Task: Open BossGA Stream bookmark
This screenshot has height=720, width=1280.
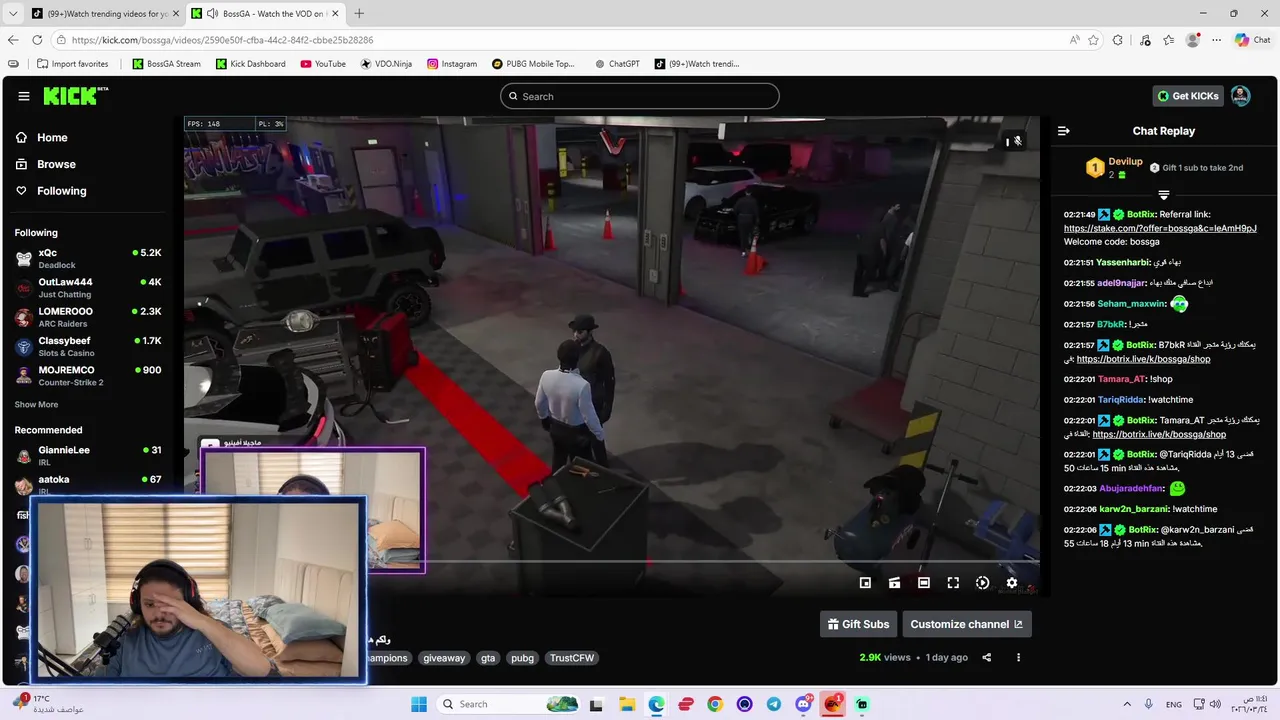Action: (x=166, y=64)
